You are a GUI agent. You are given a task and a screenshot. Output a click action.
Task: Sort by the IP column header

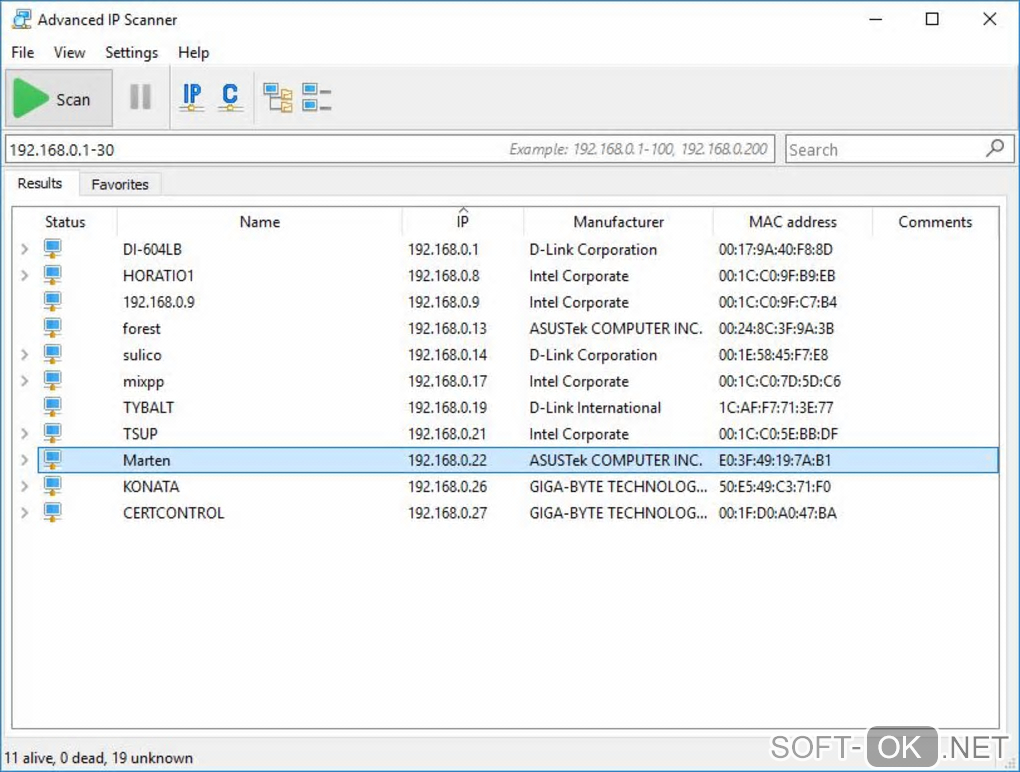coord(463,222)
